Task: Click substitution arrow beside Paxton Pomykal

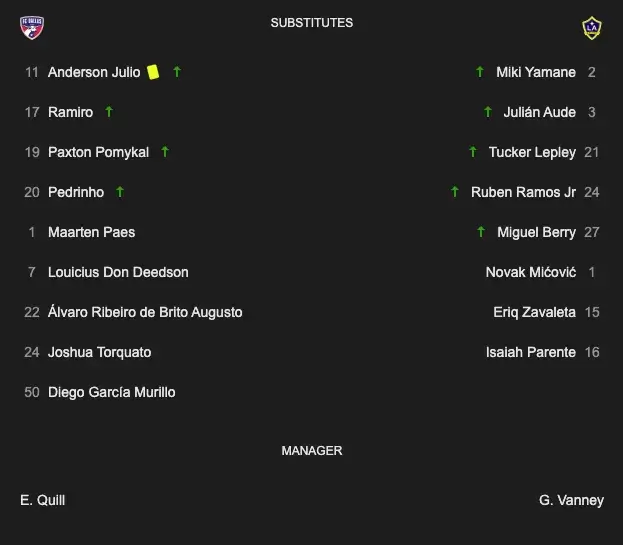Action: tap(165, 152)
